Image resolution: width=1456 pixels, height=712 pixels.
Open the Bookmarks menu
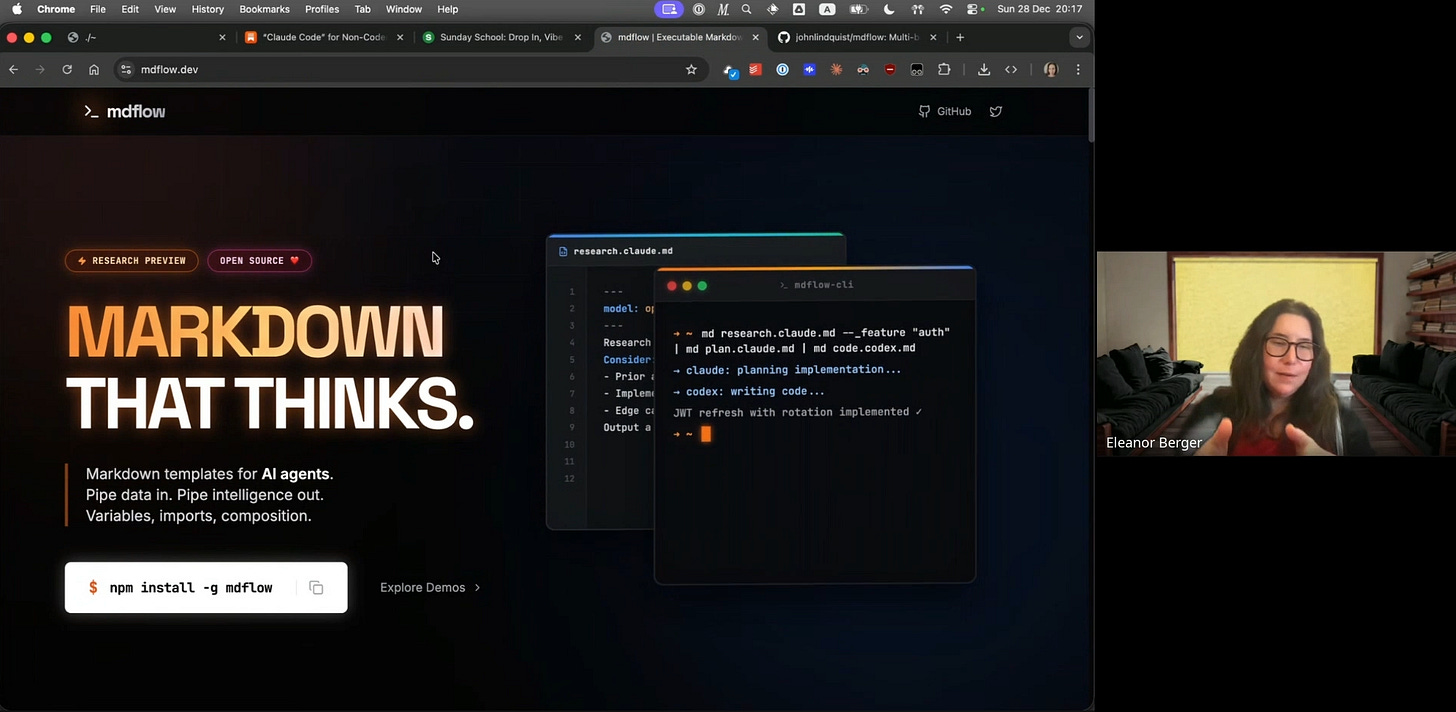[264, 9]
